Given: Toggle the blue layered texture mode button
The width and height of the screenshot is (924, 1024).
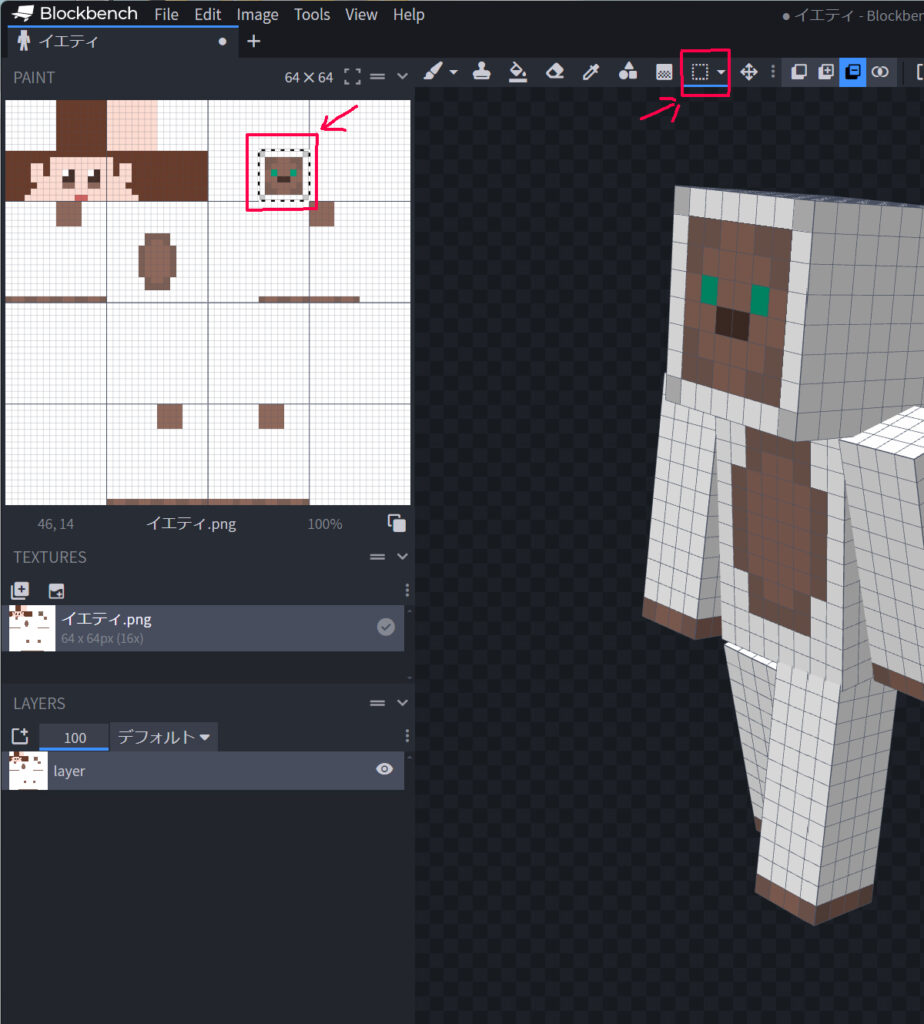Looking at the screenshot, I should tap(852, 72).
